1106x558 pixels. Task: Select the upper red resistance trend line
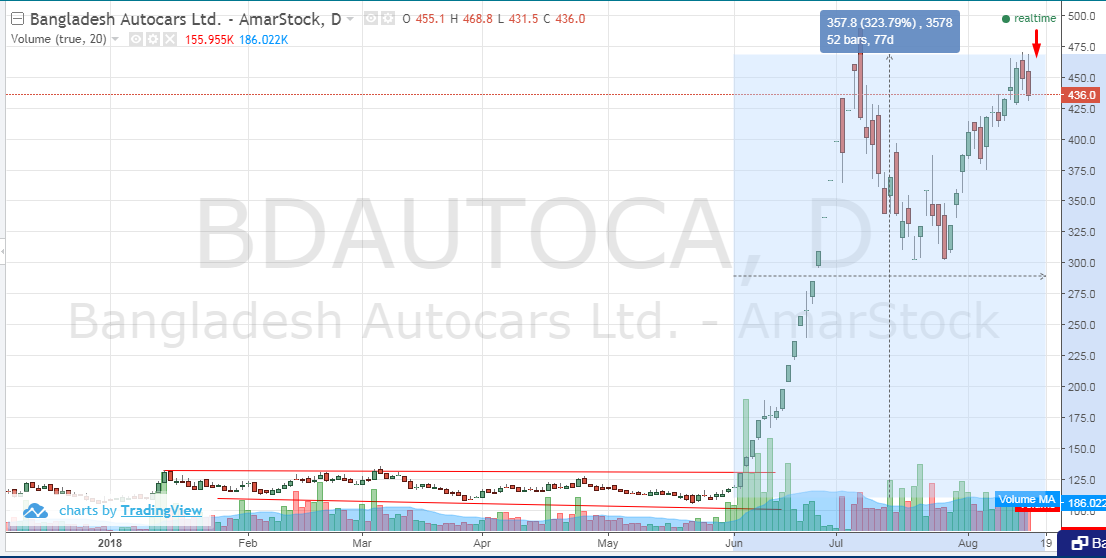[x=469, y=471]
